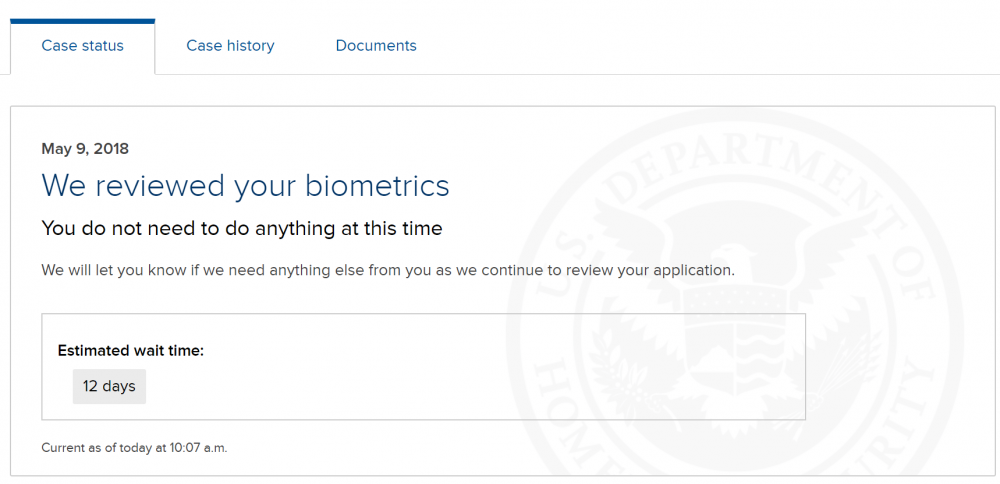Viewport: 1000px width, 484px height.
Task: Click the Department of Homeland Security seal watermark
Action: (x=733, y=300)
